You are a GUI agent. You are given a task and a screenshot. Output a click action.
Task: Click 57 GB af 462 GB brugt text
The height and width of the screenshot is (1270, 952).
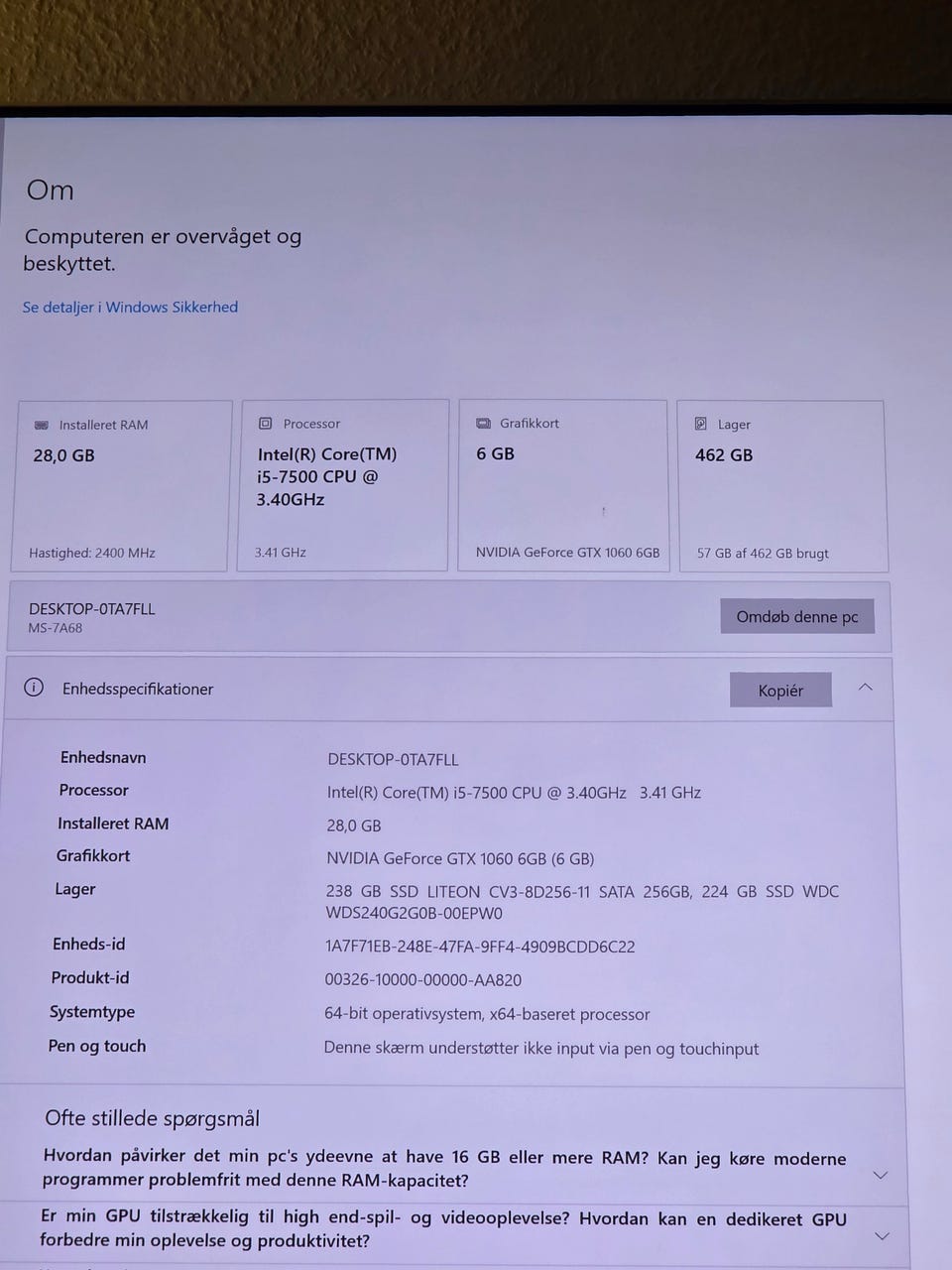click(763, 553)
